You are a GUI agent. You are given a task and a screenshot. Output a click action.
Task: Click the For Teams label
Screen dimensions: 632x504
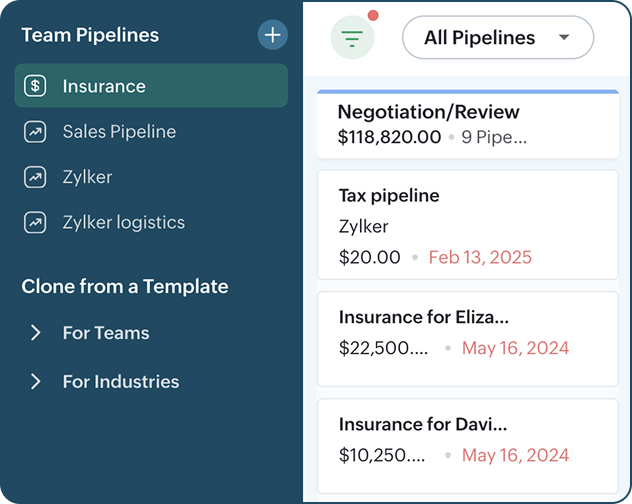pos(106,333)
